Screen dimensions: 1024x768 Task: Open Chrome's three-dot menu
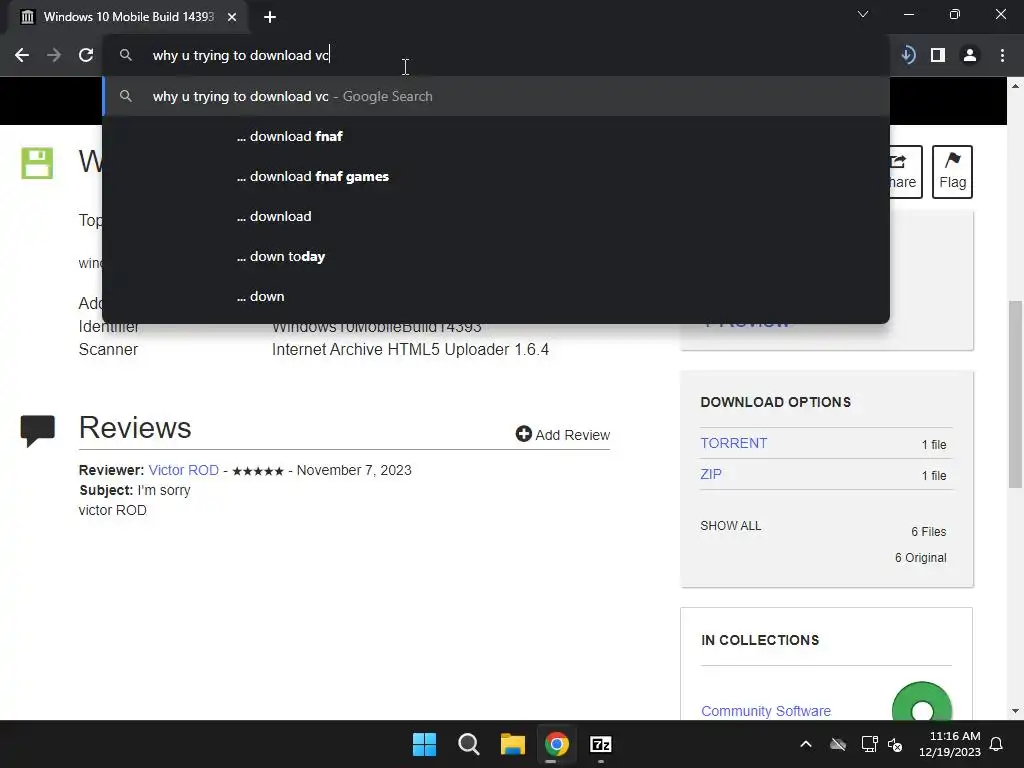pos(1002,56)
